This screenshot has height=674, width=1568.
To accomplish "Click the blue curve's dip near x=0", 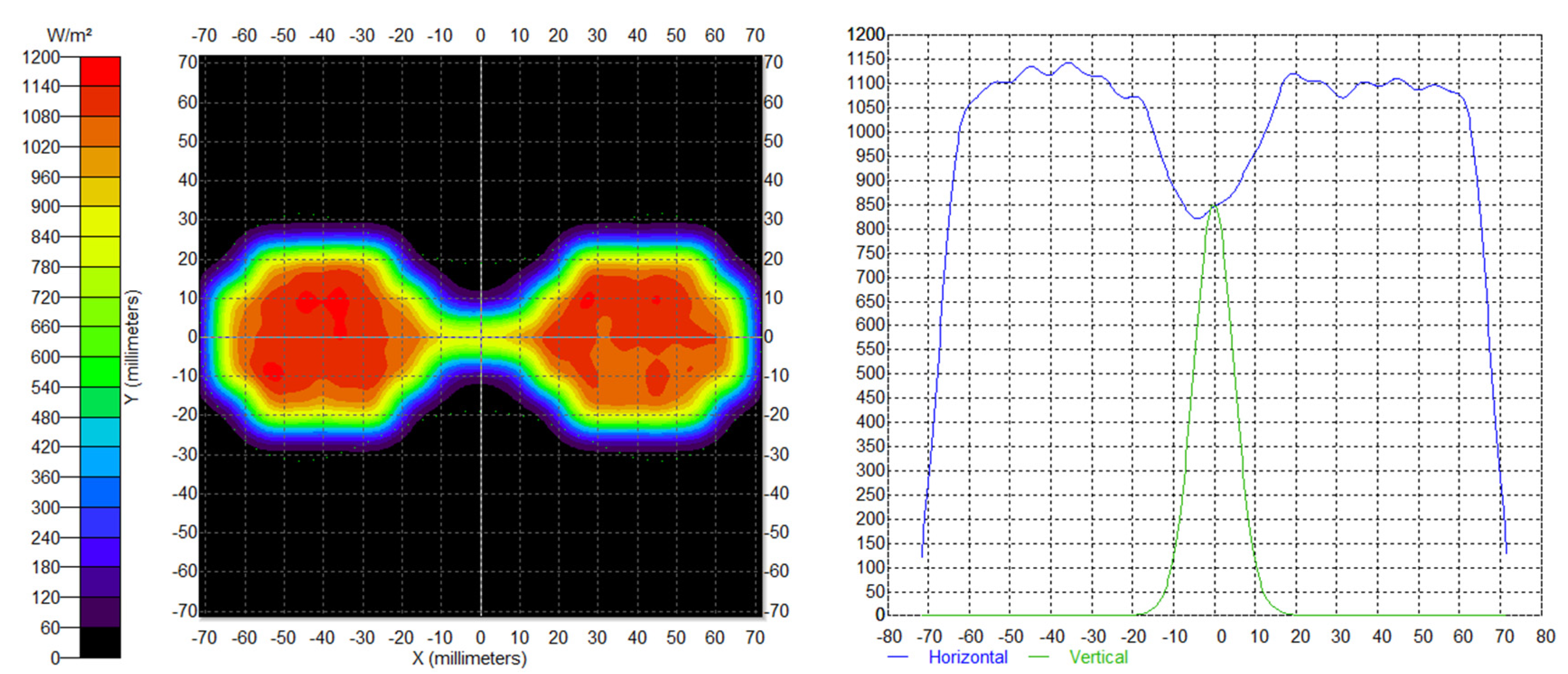I will [x=1197, y=218].
